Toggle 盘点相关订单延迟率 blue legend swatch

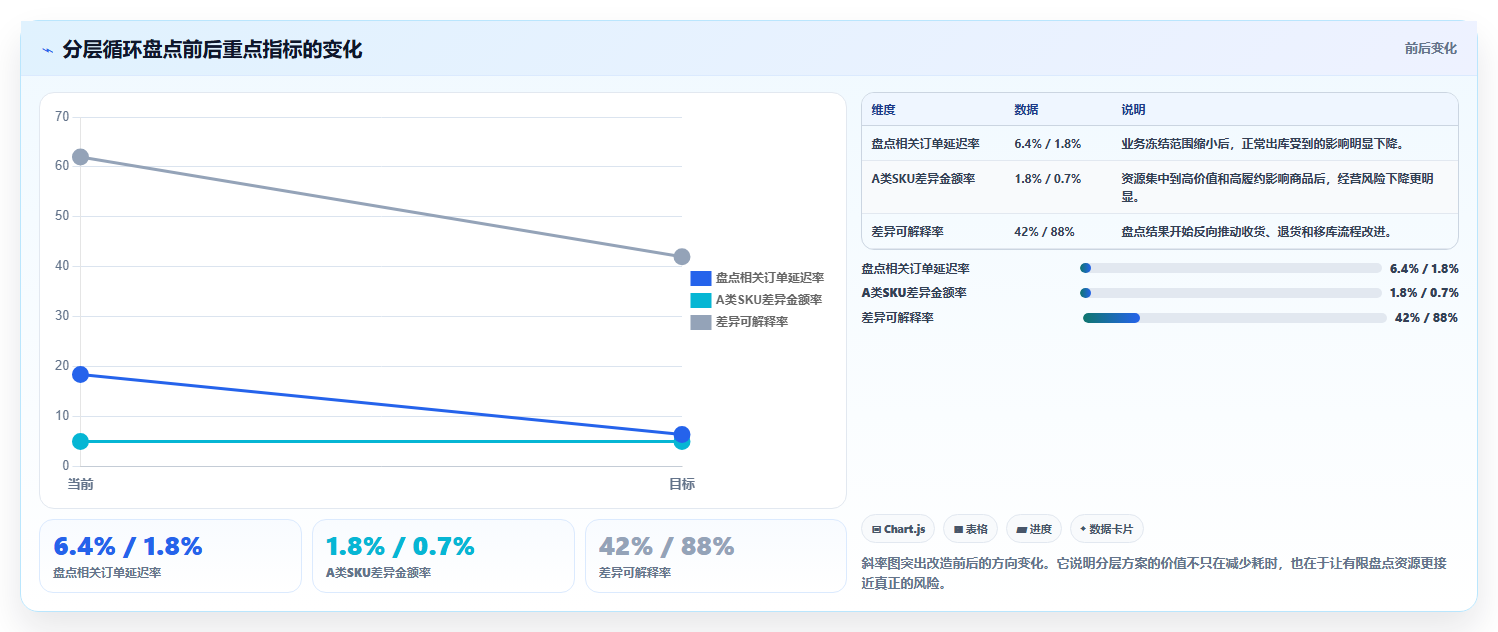coord(700,278)
